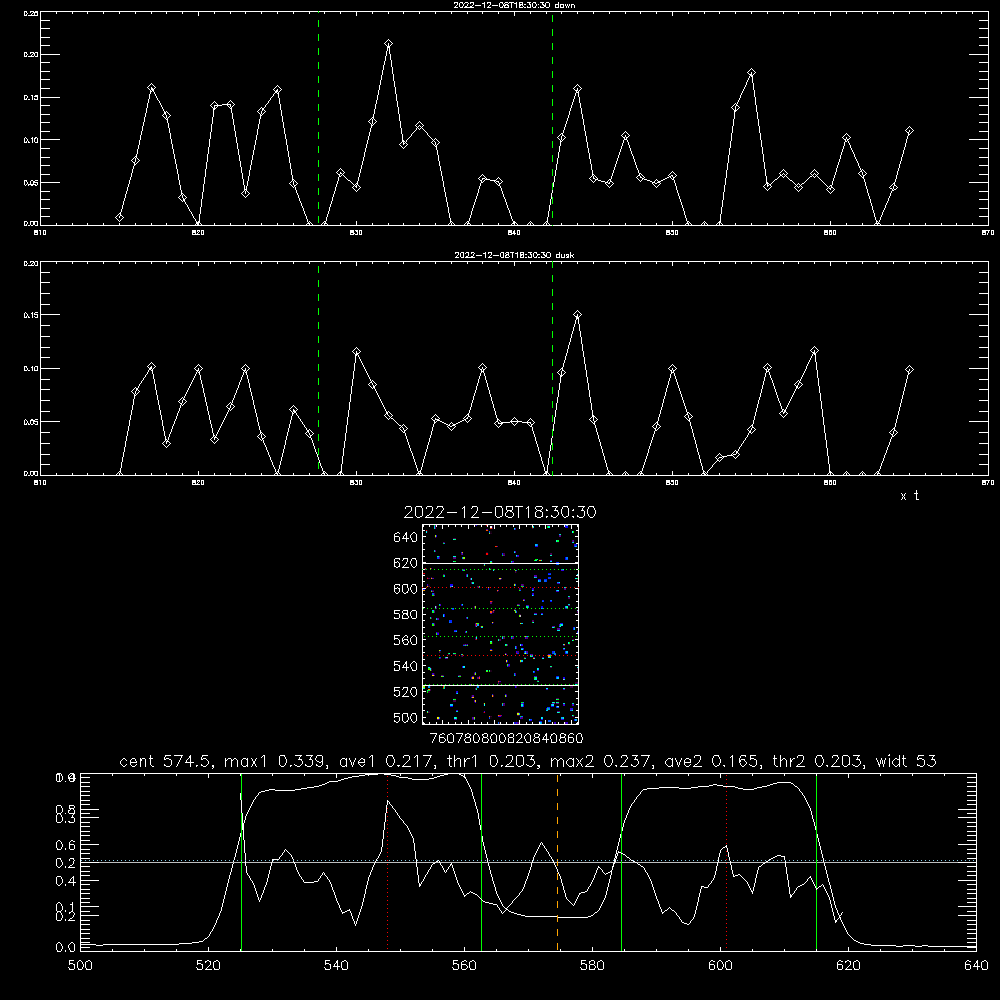Click the '540' x-axis label of the bottom plot
This screenshot has height=1000, width=1000.
[336, 966]
